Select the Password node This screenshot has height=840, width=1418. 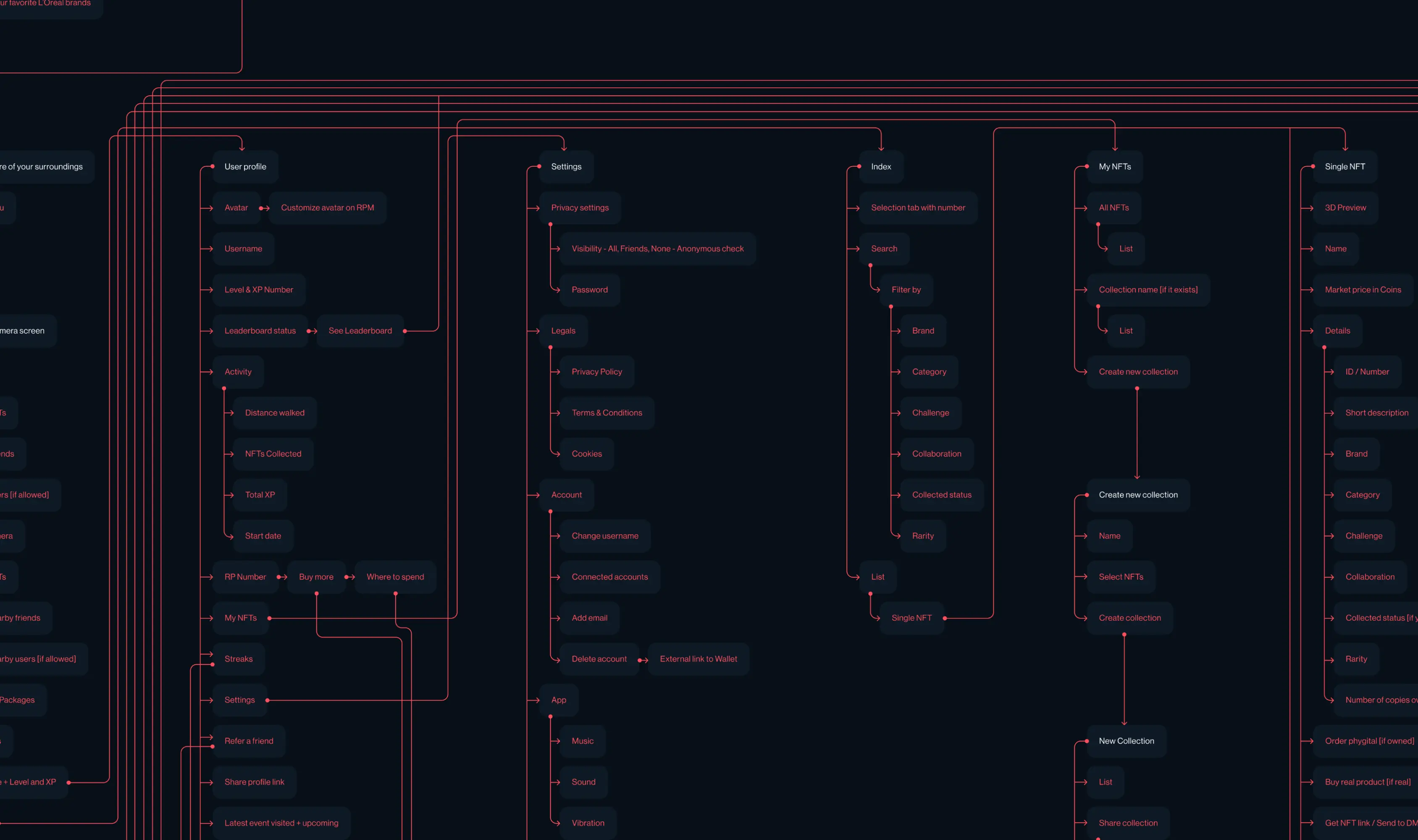click(589, 290)
